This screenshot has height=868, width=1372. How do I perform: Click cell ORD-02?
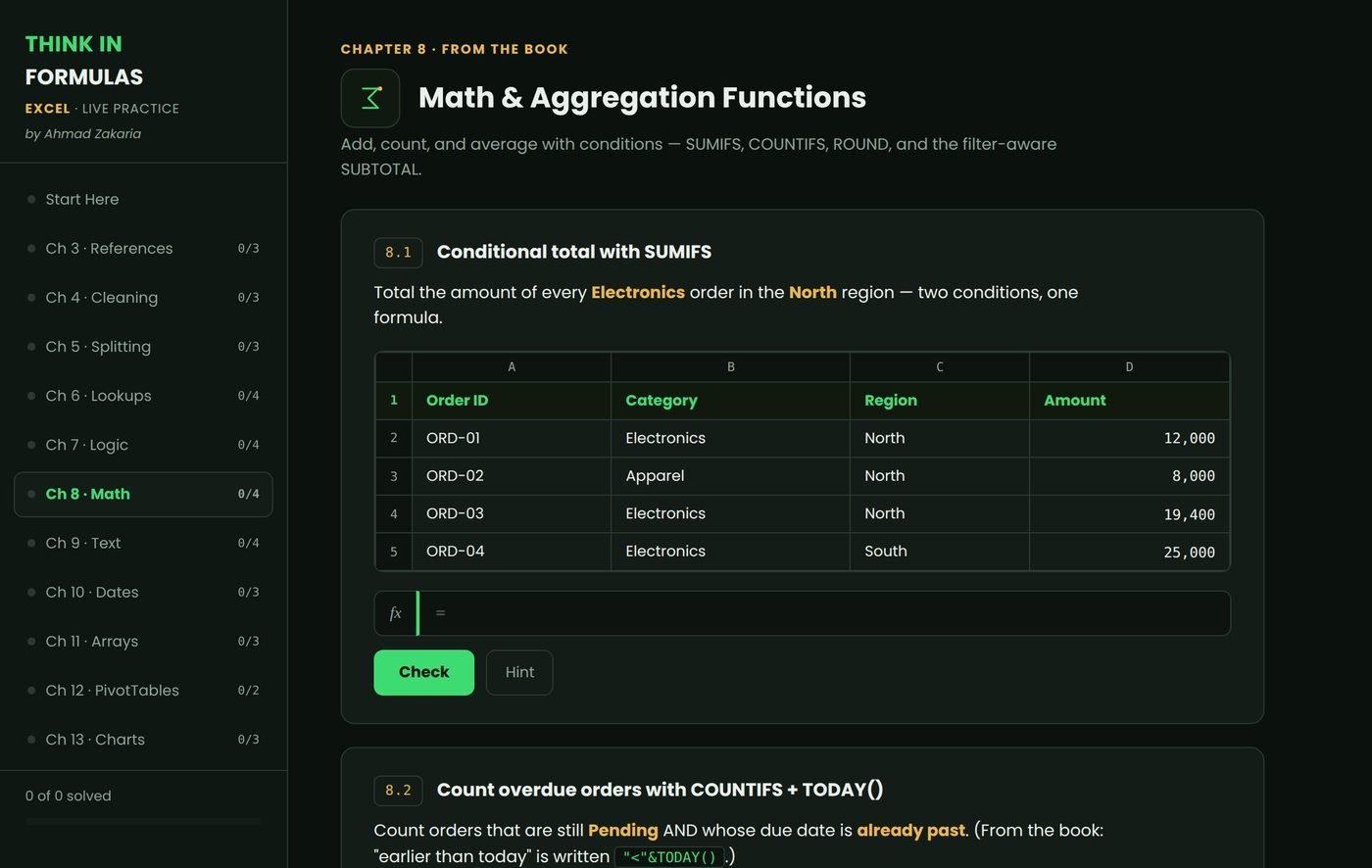tap(512, 476)
